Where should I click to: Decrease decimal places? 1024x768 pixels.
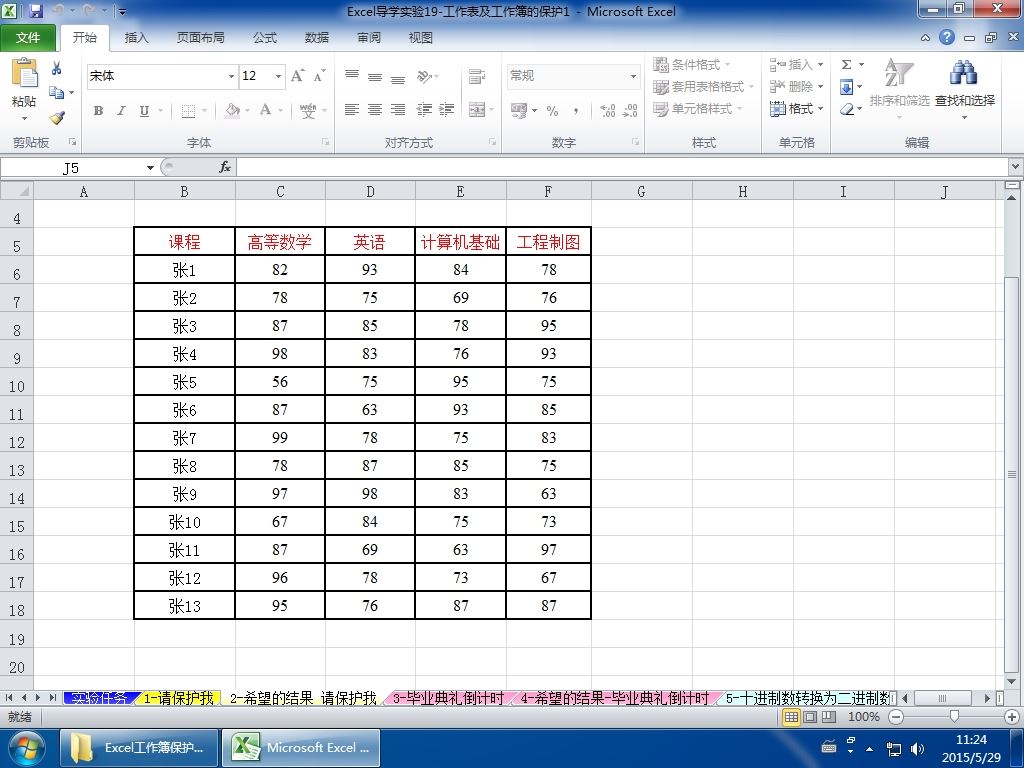point(630,110)
